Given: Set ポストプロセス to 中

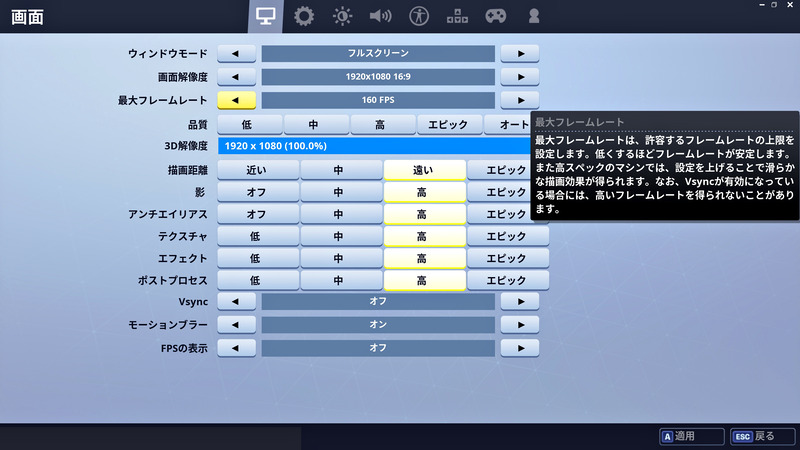Looking at the screenshot, I should click(341, 281).
